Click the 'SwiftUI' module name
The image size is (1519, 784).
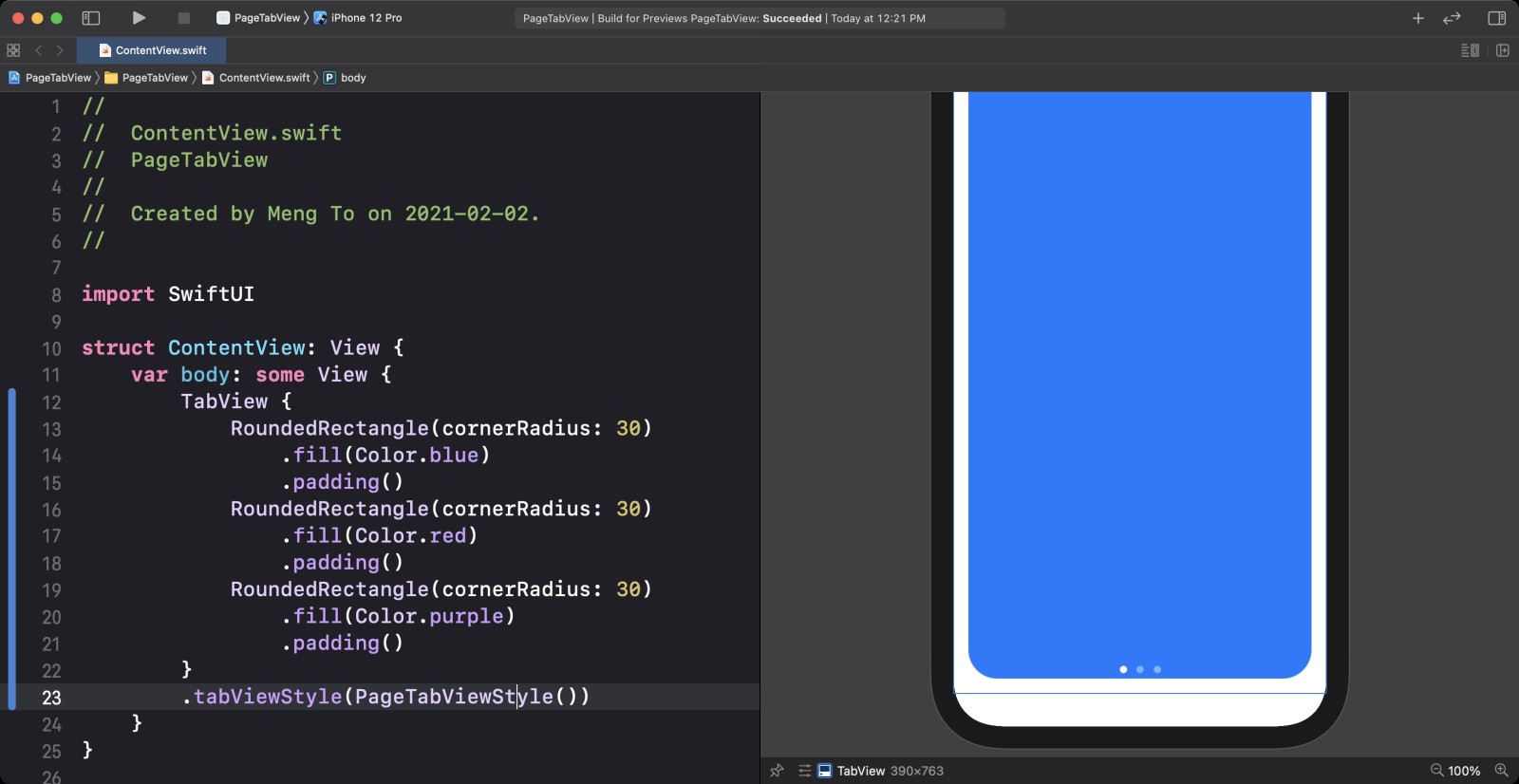(211, 294)
